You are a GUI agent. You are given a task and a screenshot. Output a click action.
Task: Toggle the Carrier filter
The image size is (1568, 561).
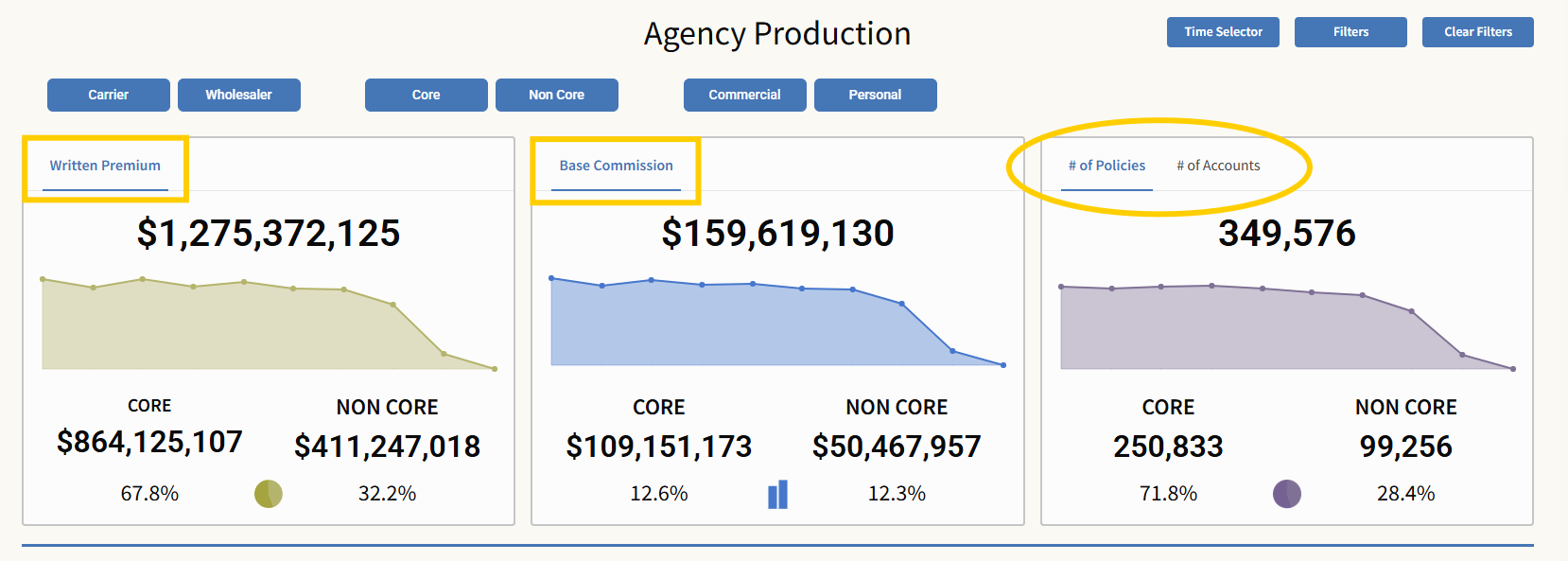pyautogui.click(x=109, y=95)
